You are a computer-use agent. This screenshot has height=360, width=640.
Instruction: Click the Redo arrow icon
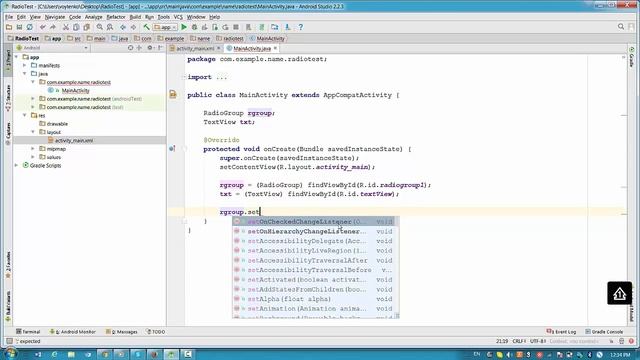pos(53,27)
